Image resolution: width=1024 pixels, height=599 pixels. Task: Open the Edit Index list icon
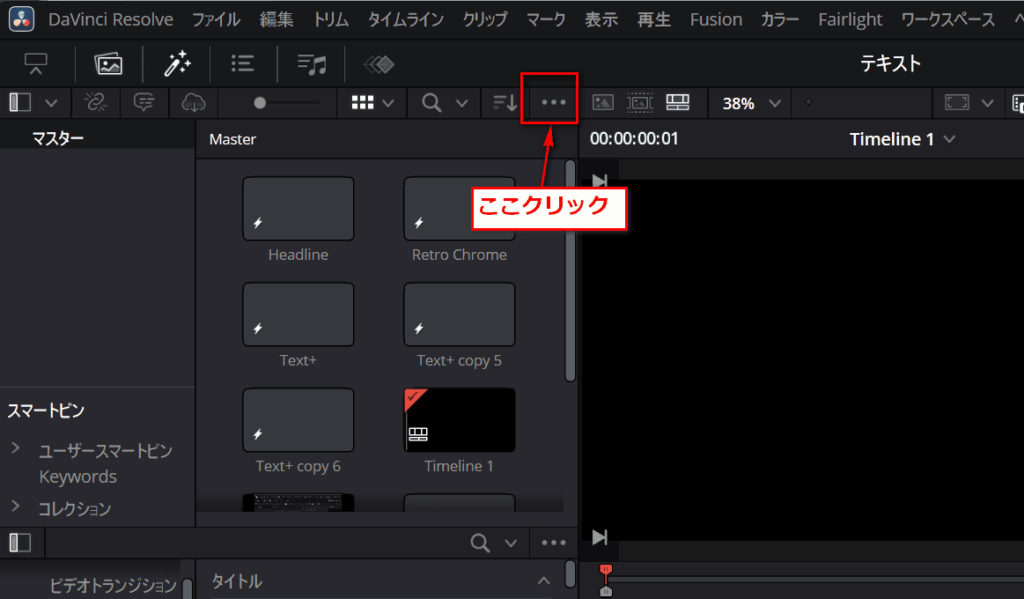click(x=242, y=64)
